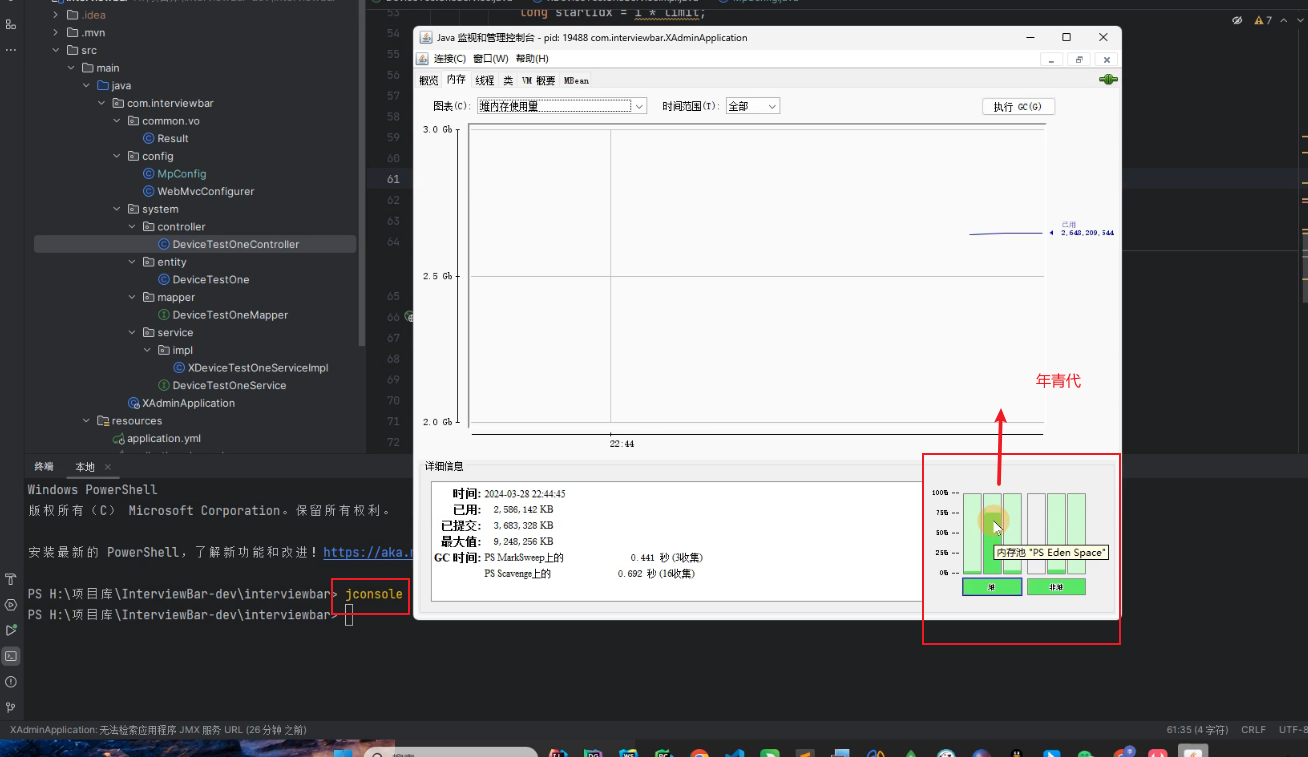
Task: Open the Git tool window icon
Action: coord(11,707)
